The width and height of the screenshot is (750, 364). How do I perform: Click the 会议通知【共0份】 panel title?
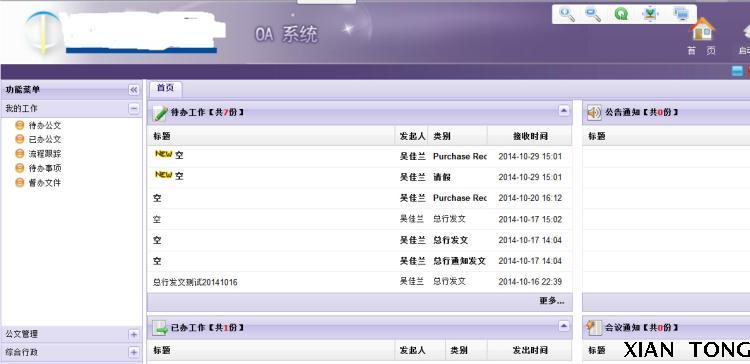(x=642, y=328)
